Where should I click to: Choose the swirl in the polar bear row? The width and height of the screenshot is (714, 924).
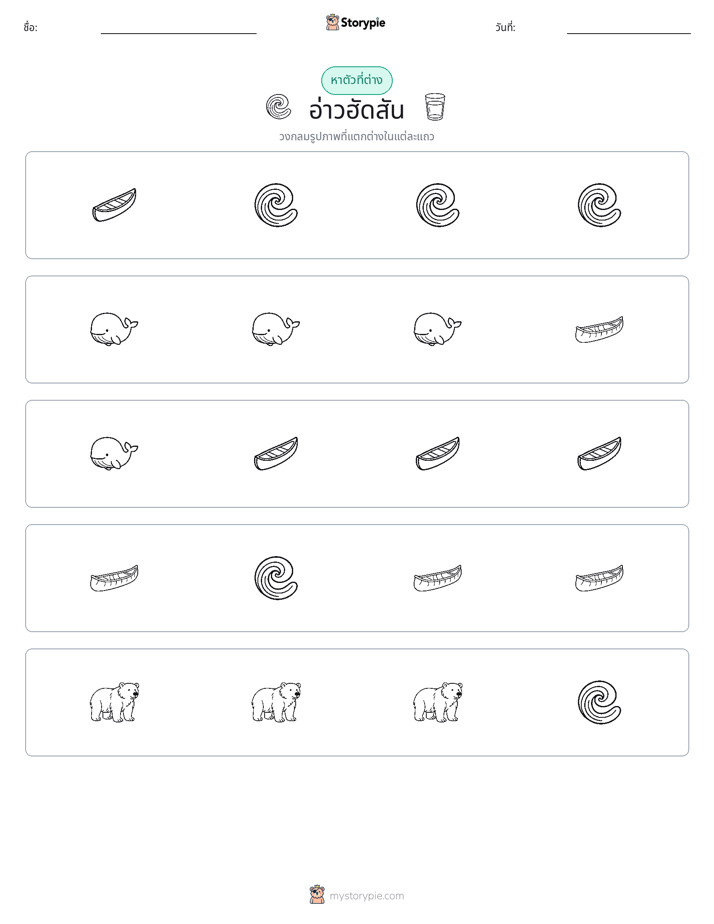pyautogui.click(x=599, y=702)
